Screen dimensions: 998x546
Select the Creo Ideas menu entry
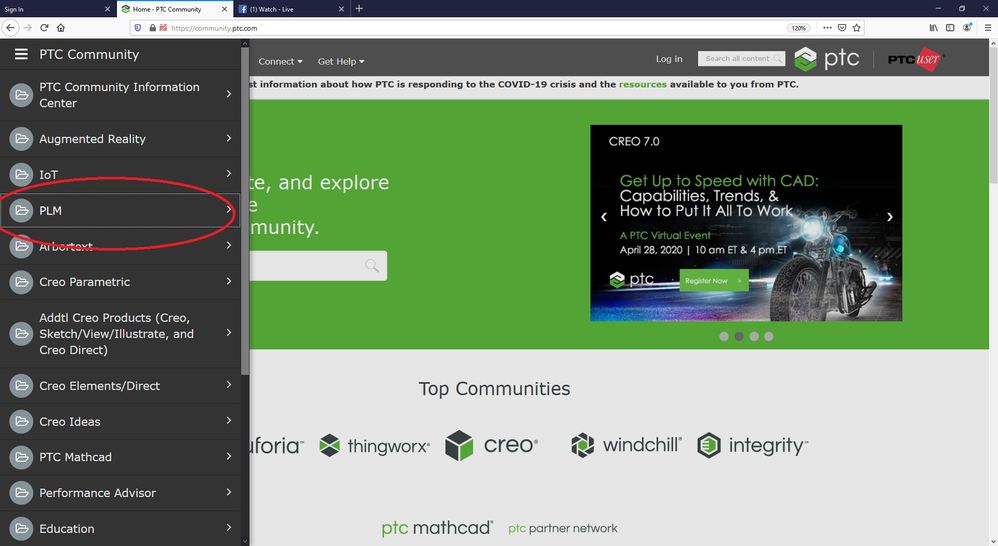pos(120,421)
